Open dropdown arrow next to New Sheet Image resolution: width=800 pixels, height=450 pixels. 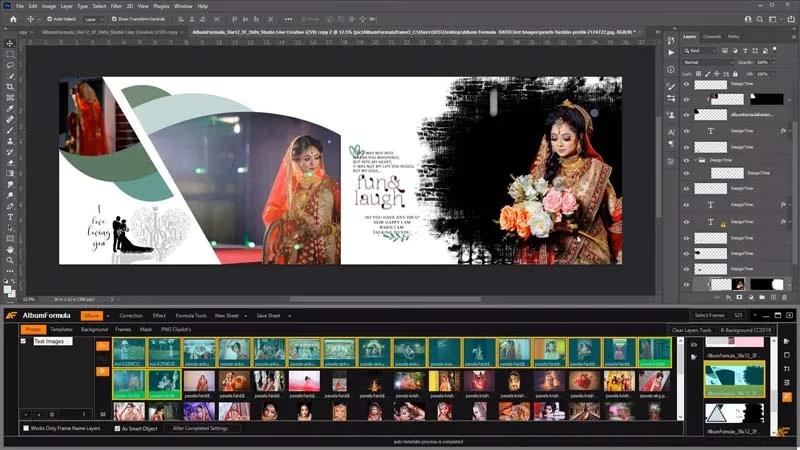(245, 316)
